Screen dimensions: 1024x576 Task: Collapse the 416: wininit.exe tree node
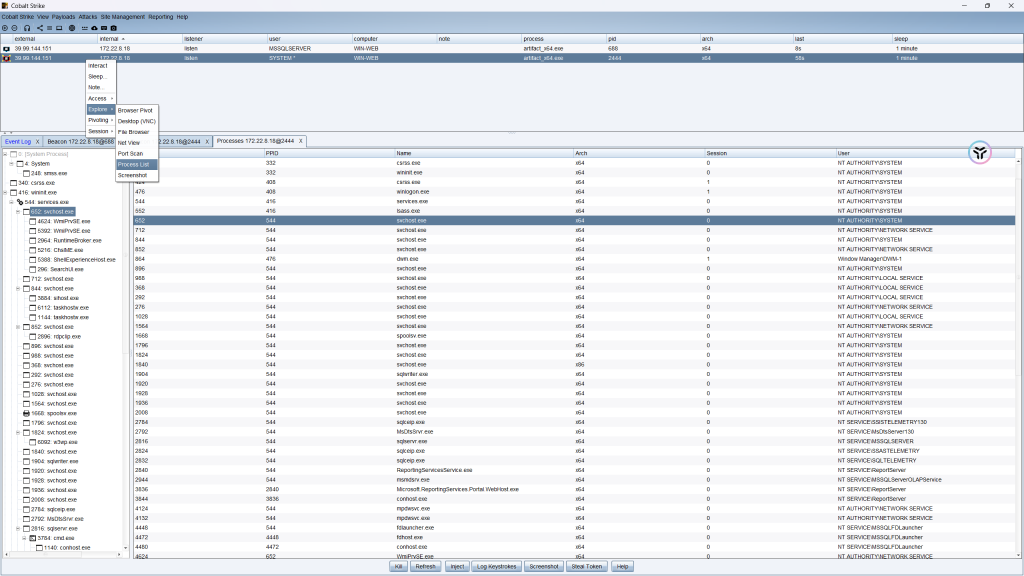pyautogui.click(x=5, y=193)
